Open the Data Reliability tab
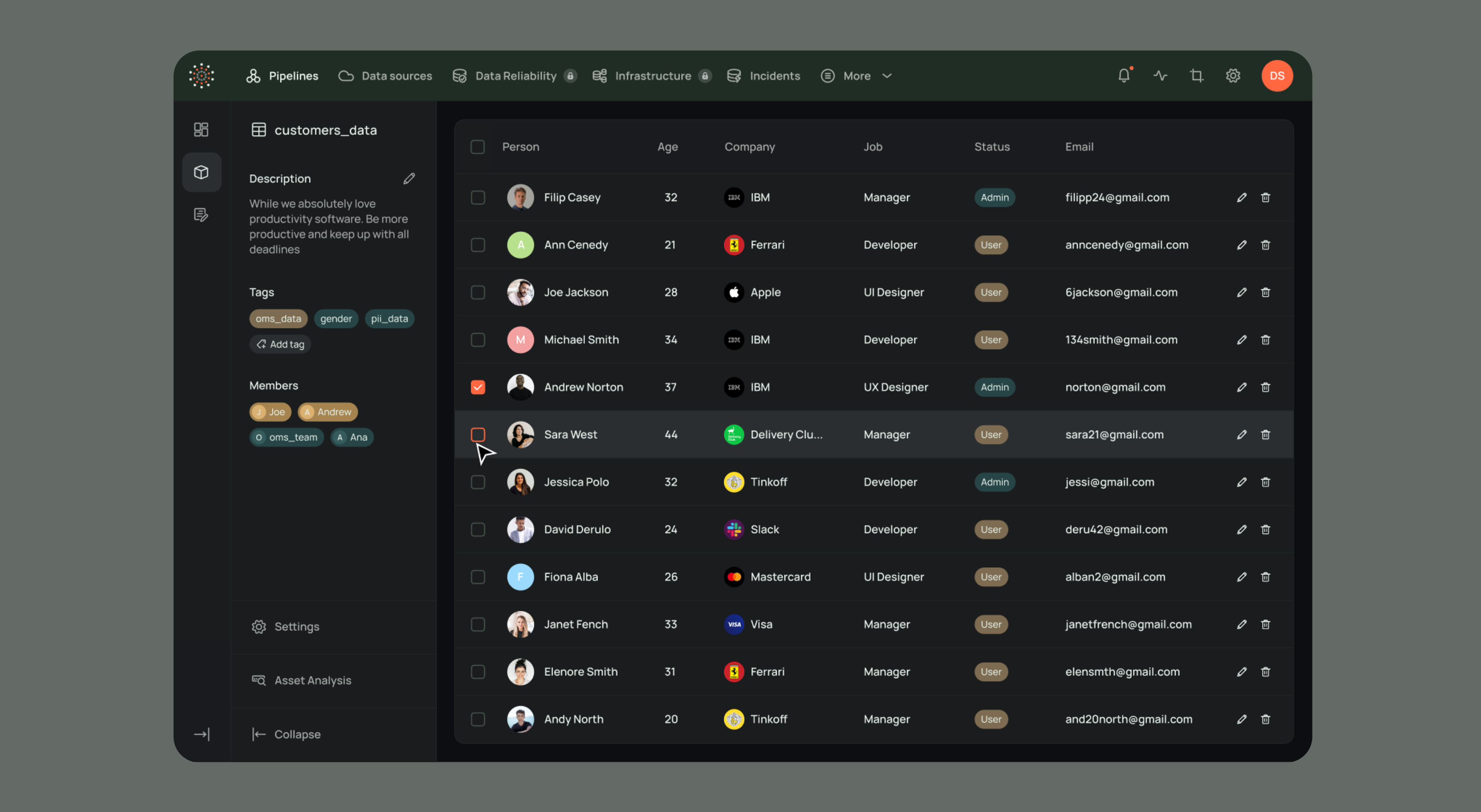This screenshot has width=1481, height=812. [514, 75]
